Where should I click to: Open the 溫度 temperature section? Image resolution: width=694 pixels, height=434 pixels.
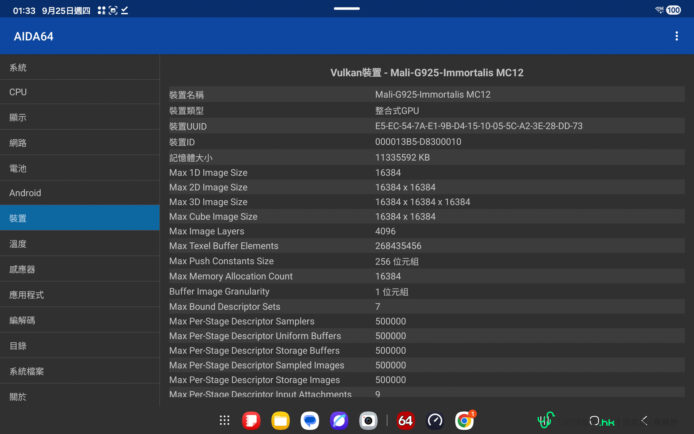pyautogui.click(x=80, y=244)
